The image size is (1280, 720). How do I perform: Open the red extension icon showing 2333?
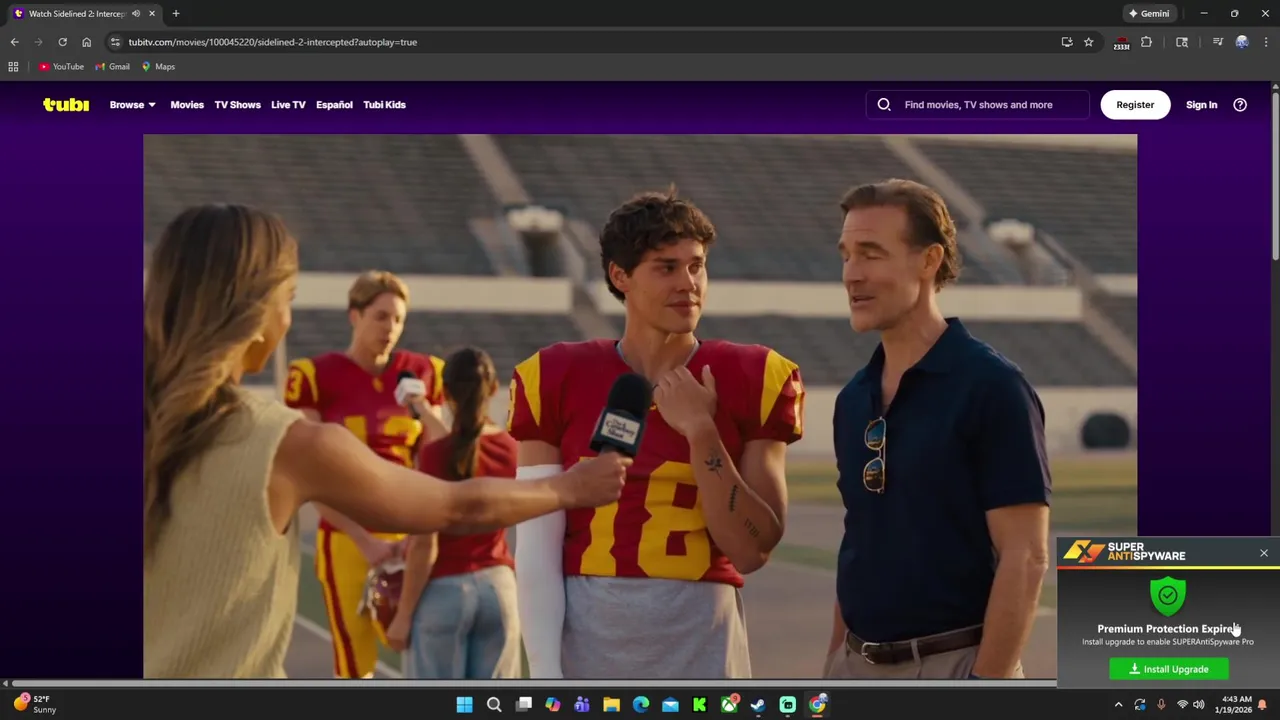pyautogui.click(x=1121, y=43)
